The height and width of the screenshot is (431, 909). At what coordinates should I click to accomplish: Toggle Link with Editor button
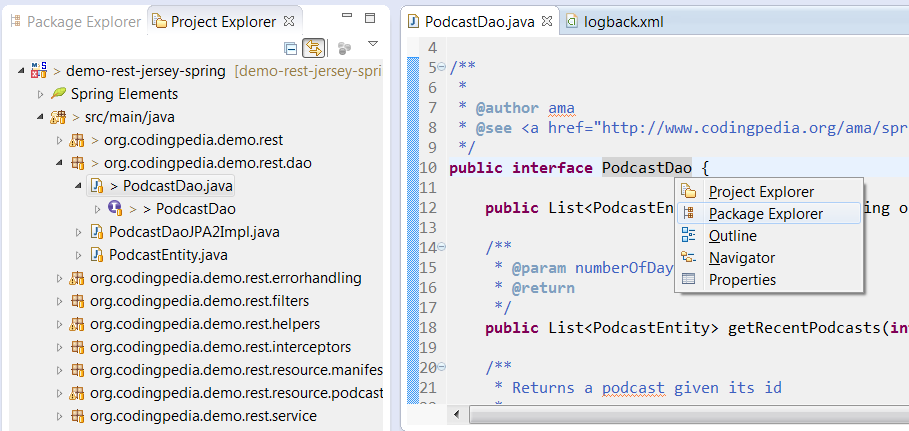tap(314, 48)
